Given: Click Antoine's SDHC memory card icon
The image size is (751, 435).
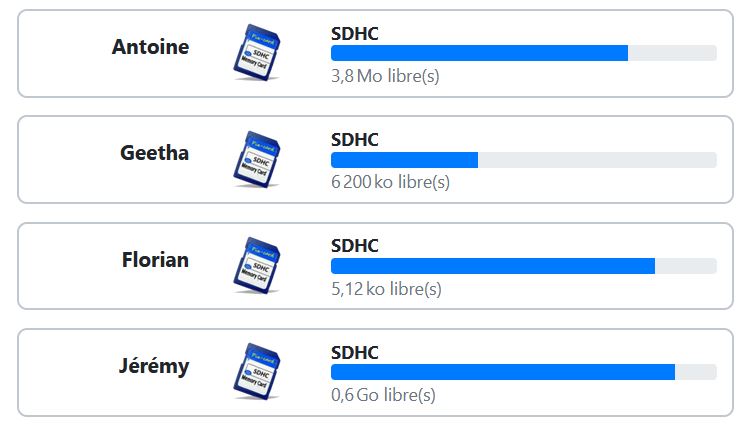Looking at the screenshot, I should [257, 53].
